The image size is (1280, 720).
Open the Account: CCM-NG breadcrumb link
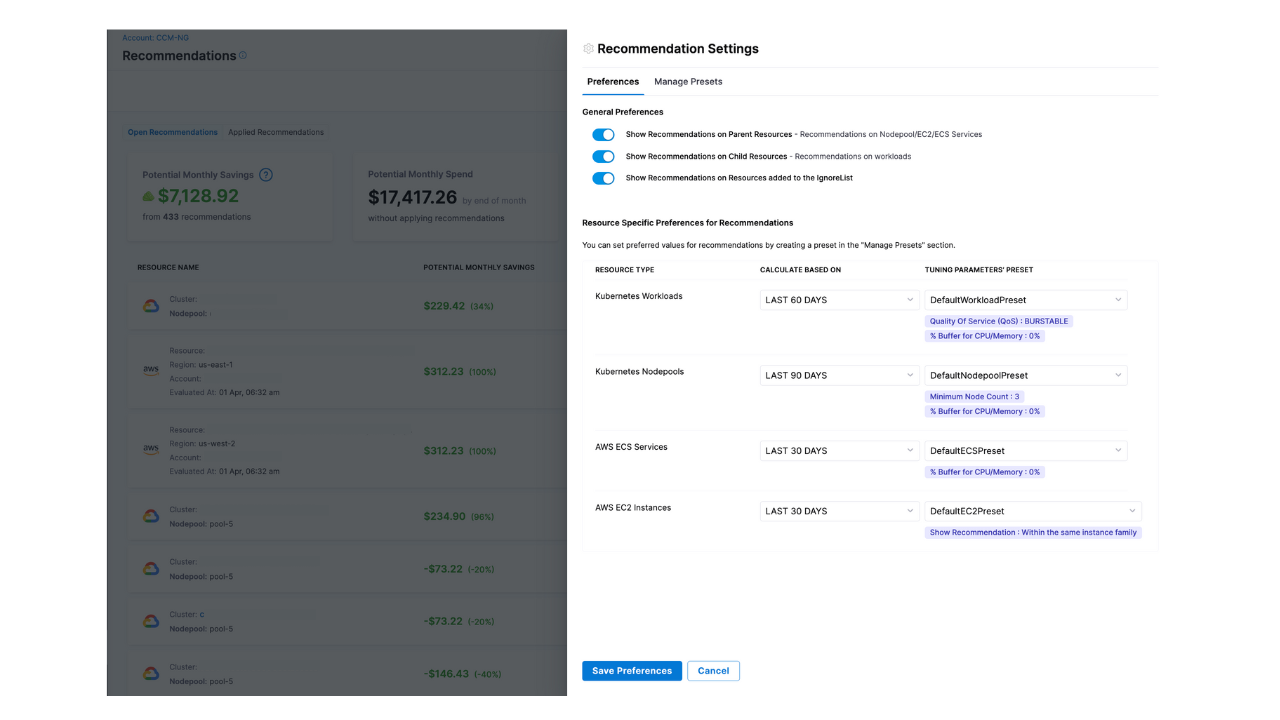tap(155, 38)
